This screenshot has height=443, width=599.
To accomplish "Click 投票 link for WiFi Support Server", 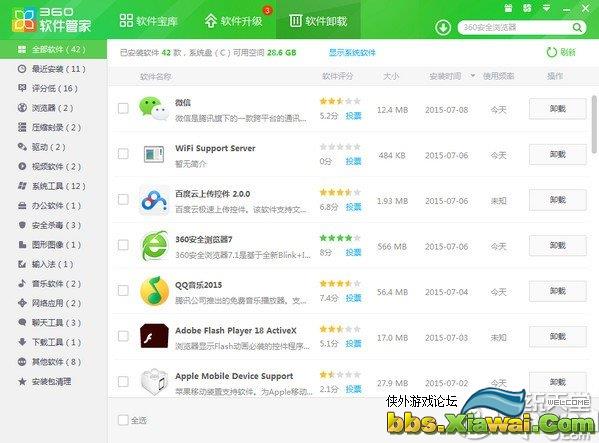I will (353, 162).
